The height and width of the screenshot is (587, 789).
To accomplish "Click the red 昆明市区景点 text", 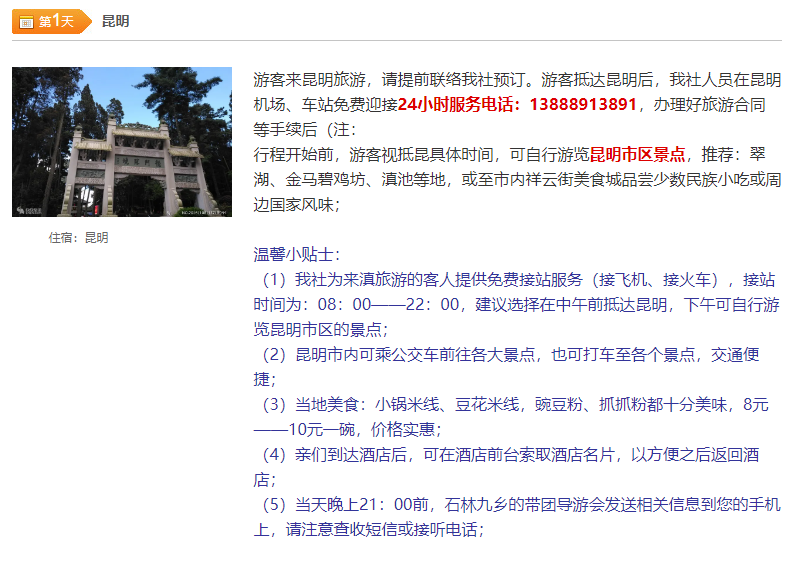I will tap(637, 154).
